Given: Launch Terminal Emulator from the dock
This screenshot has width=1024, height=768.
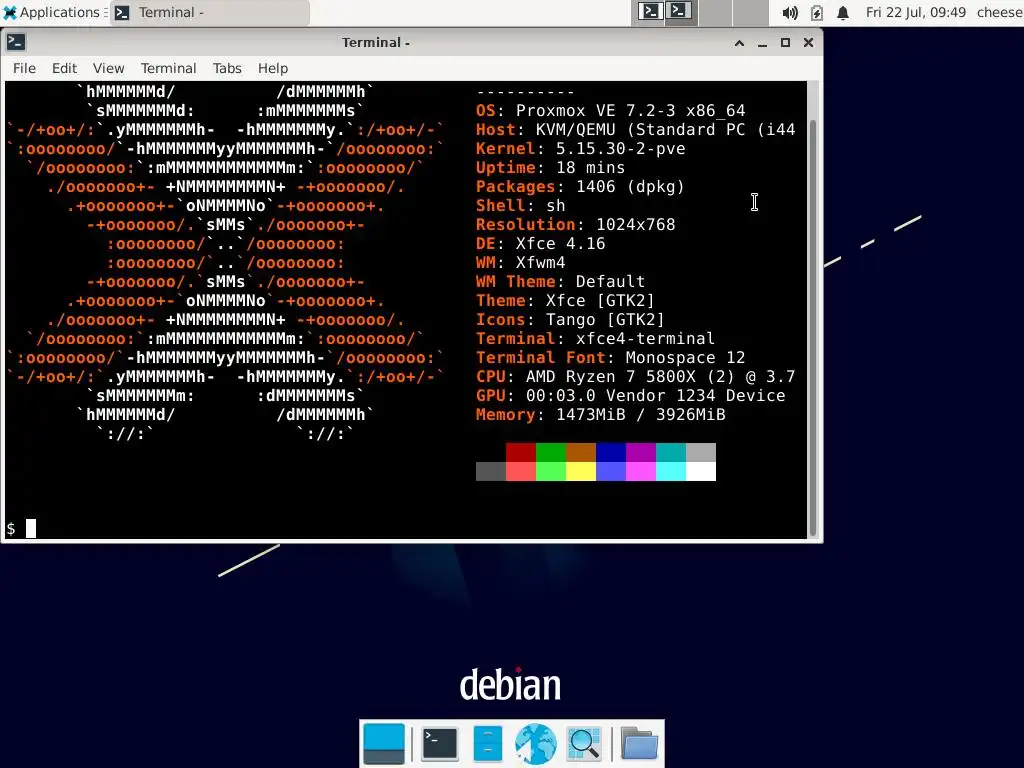Looking at the screenshot, I should click(x=440, y=744).
